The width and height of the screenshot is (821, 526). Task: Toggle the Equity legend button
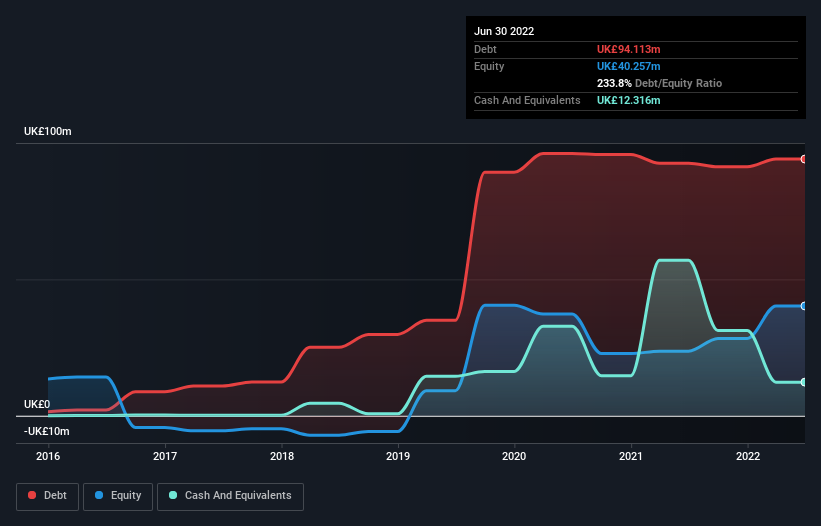click(x=118, y=496)
